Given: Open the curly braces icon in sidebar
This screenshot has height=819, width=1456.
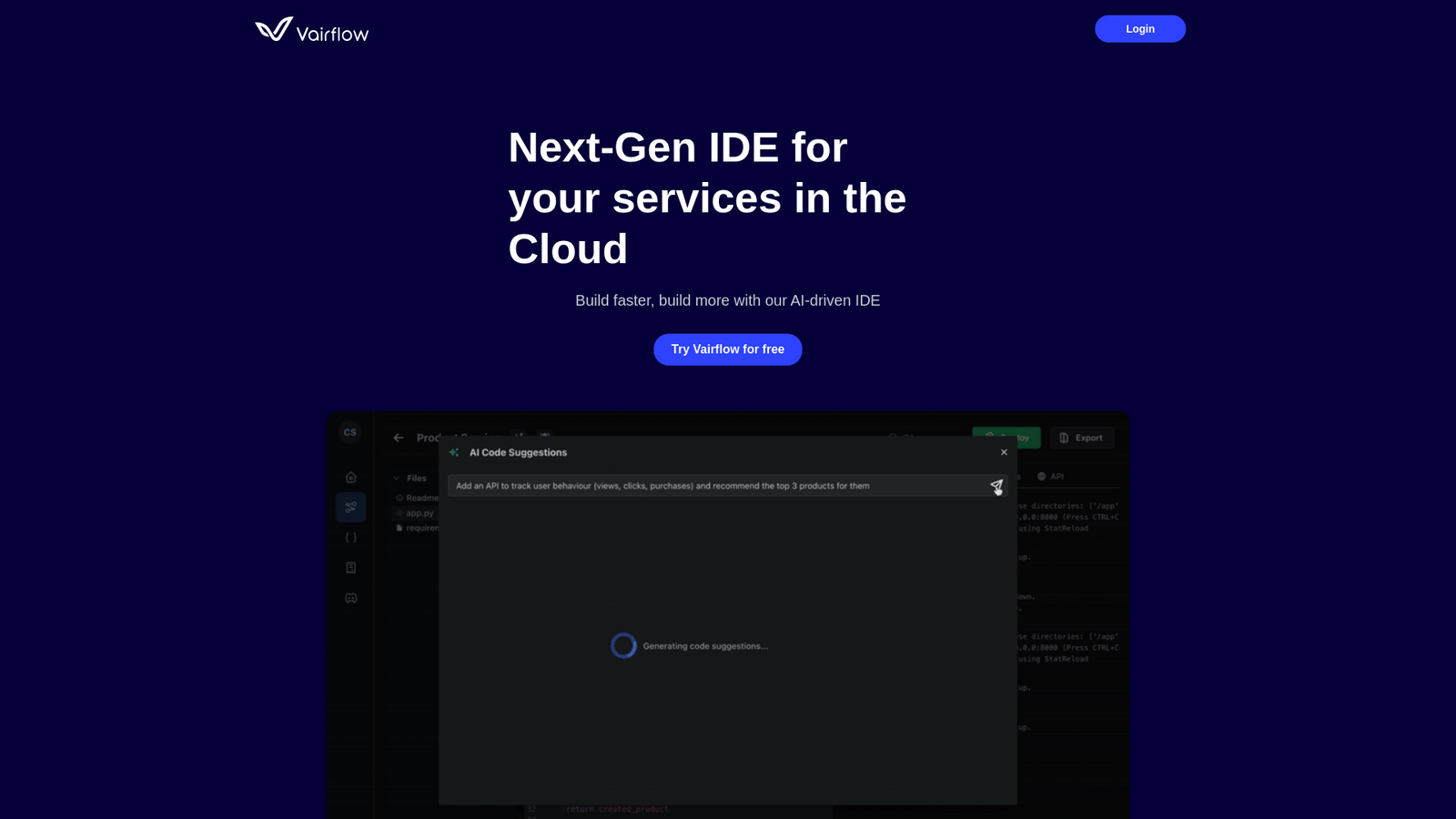Looking at the screenshot, I should pos(351,538).
